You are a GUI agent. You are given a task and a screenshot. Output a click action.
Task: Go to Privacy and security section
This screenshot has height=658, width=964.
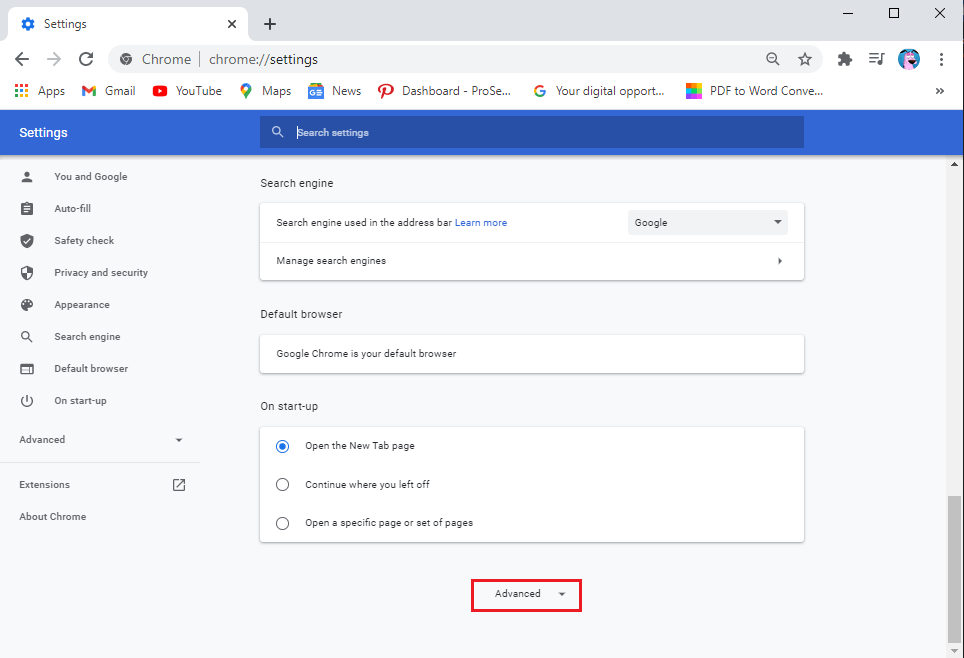[x=100, y=273]
